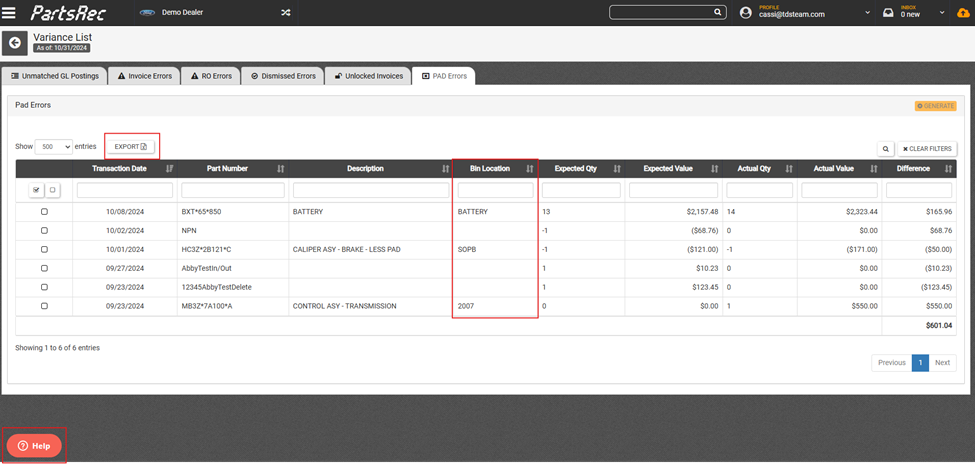Click the Description filter field
The image size is (975, 464).
370,190
